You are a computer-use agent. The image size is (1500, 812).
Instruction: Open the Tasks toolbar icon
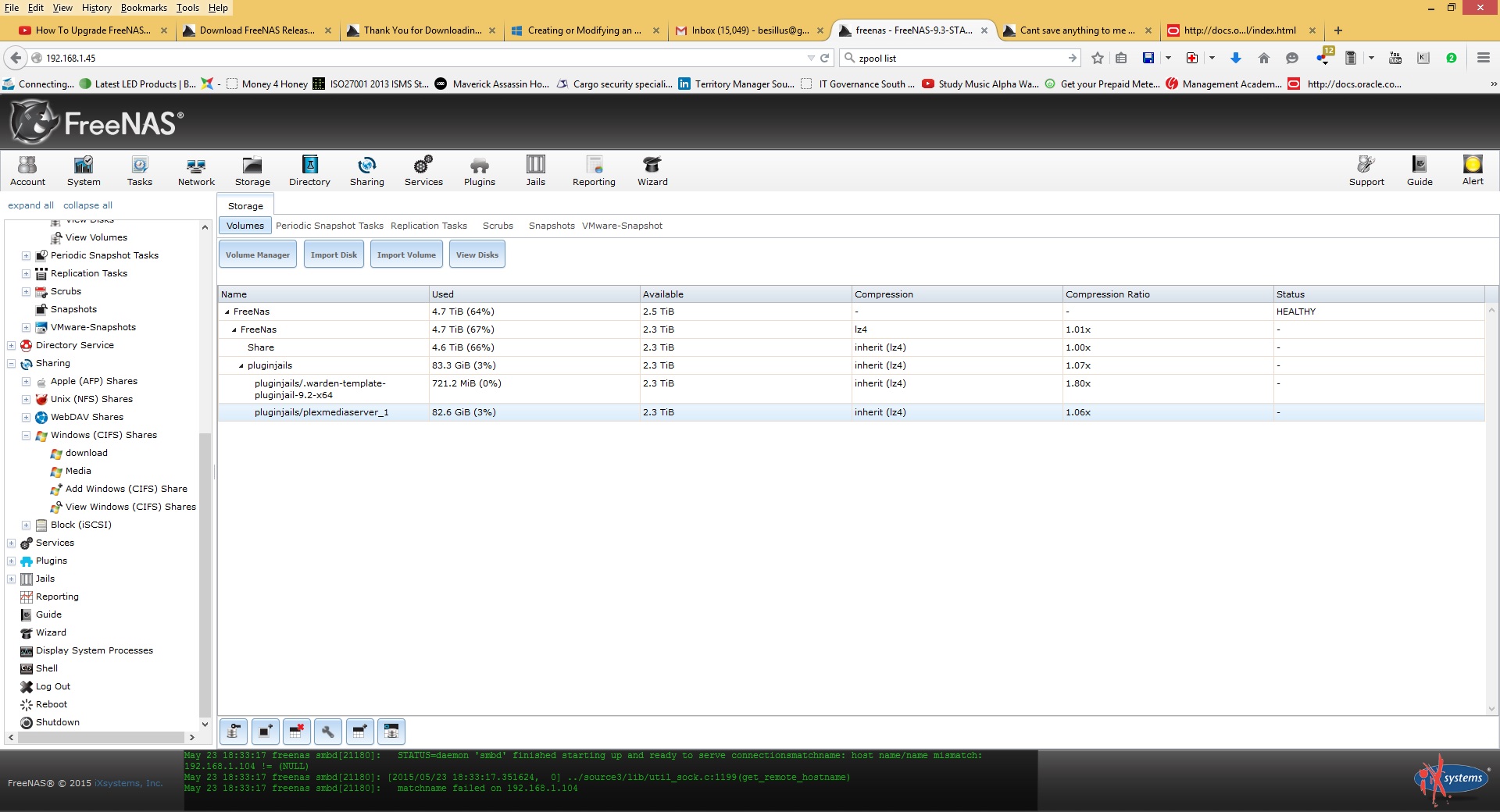pos(140,170)
